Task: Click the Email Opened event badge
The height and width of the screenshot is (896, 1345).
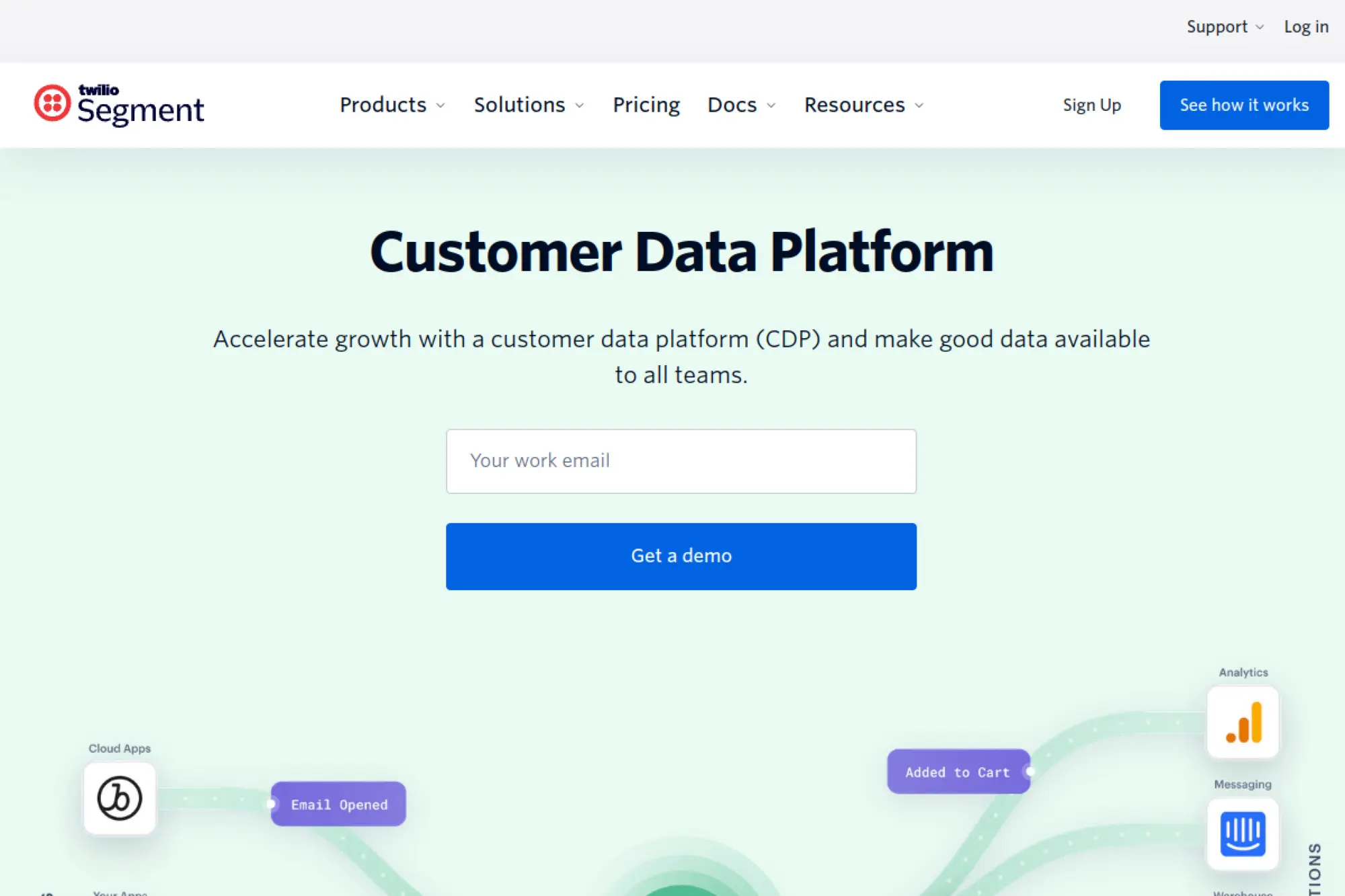Action: (338, 804)
